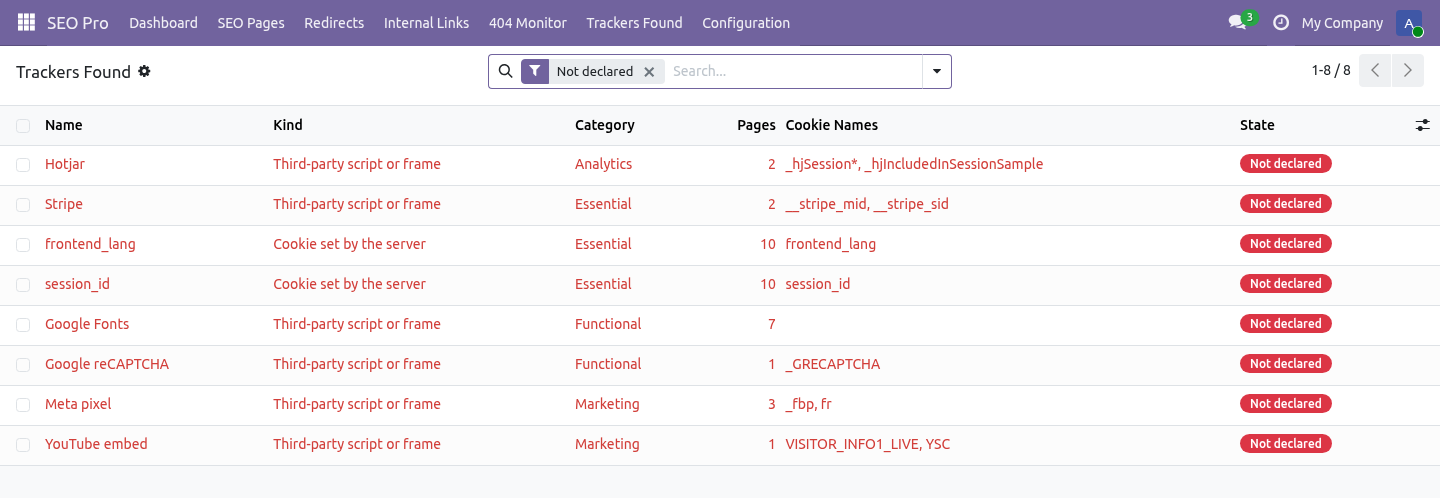Screen dimensions: 1440x498
Task: Open the Google reCAPTCHA record
Action: (107, 364)
